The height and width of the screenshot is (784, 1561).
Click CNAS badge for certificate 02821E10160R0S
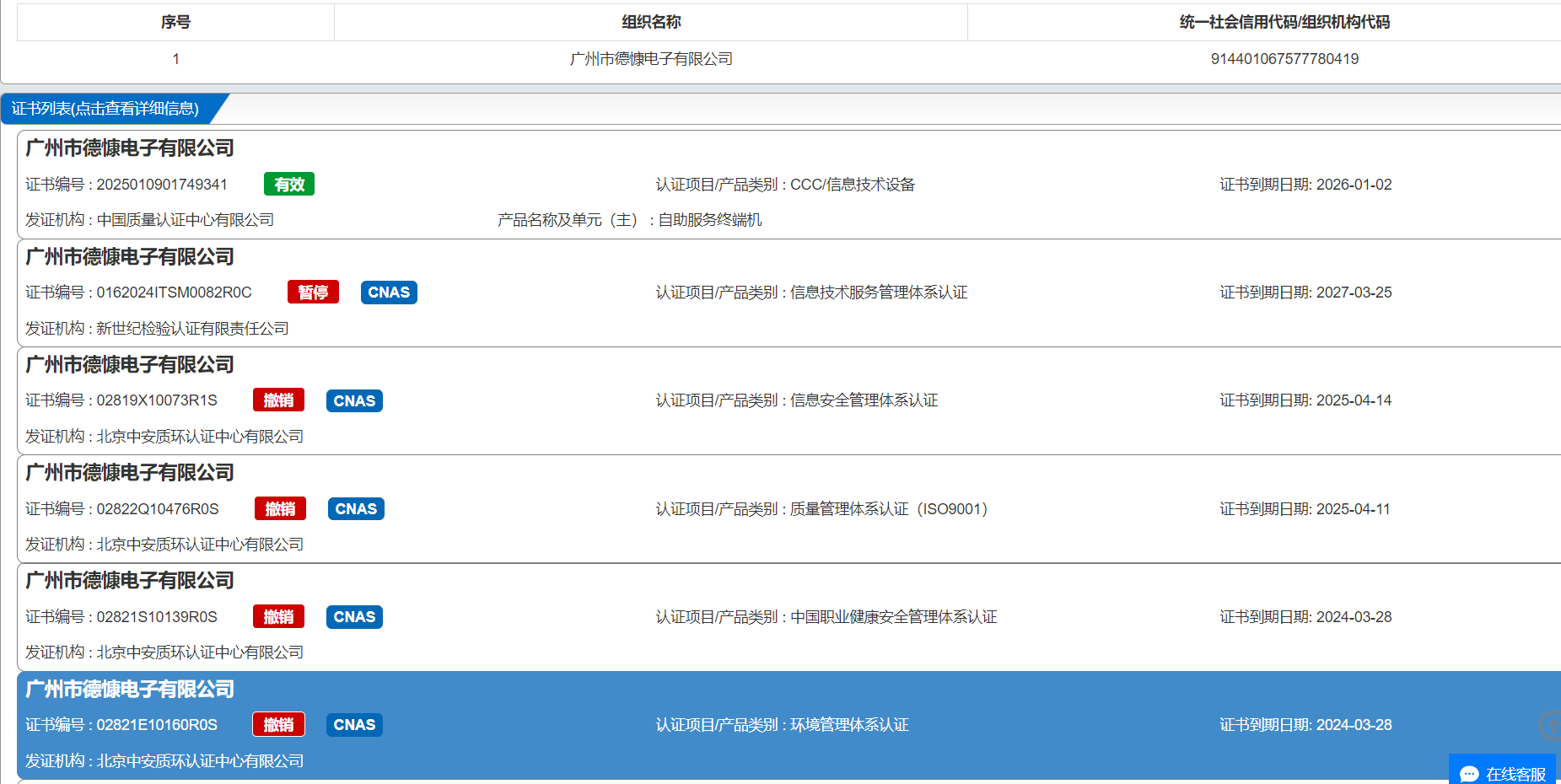(x=354, y=724)
